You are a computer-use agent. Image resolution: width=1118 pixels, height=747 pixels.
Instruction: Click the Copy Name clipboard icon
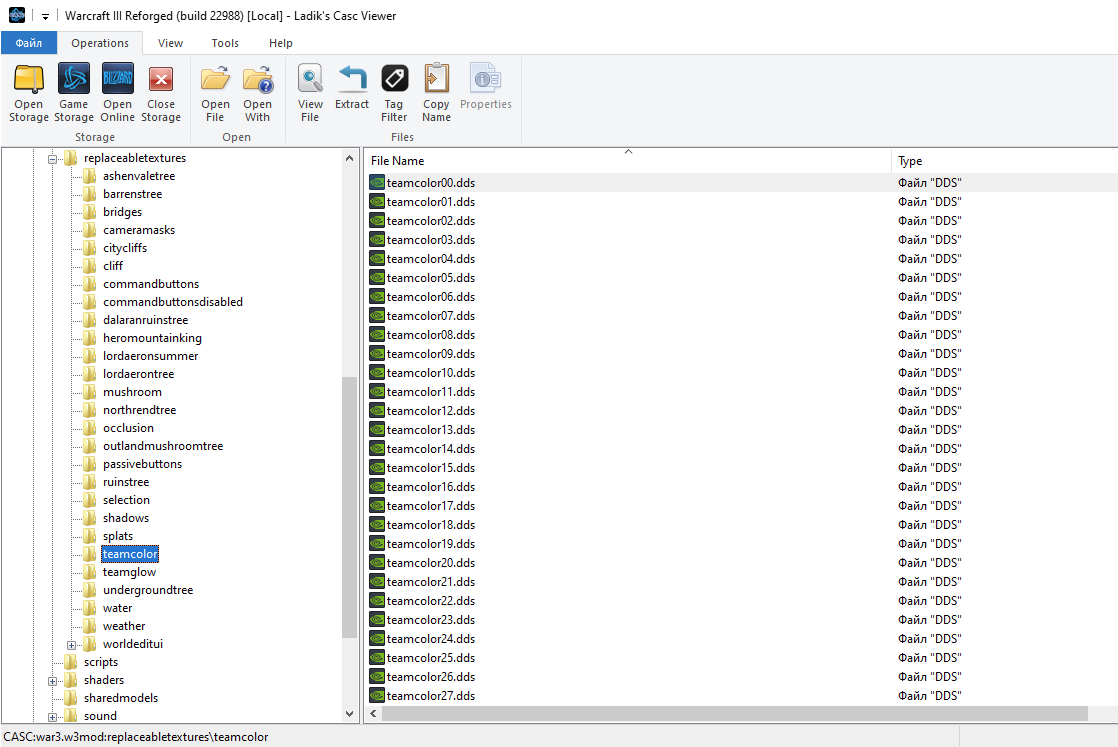[436, 78]
